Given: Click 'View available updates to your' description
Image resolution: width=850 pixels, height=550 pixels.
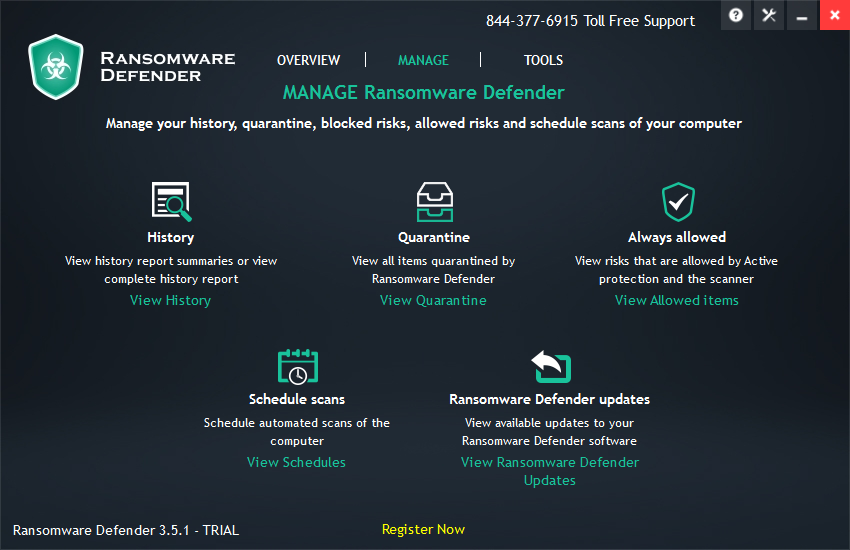Looking at the screenshot, I should tap(550, 432).
